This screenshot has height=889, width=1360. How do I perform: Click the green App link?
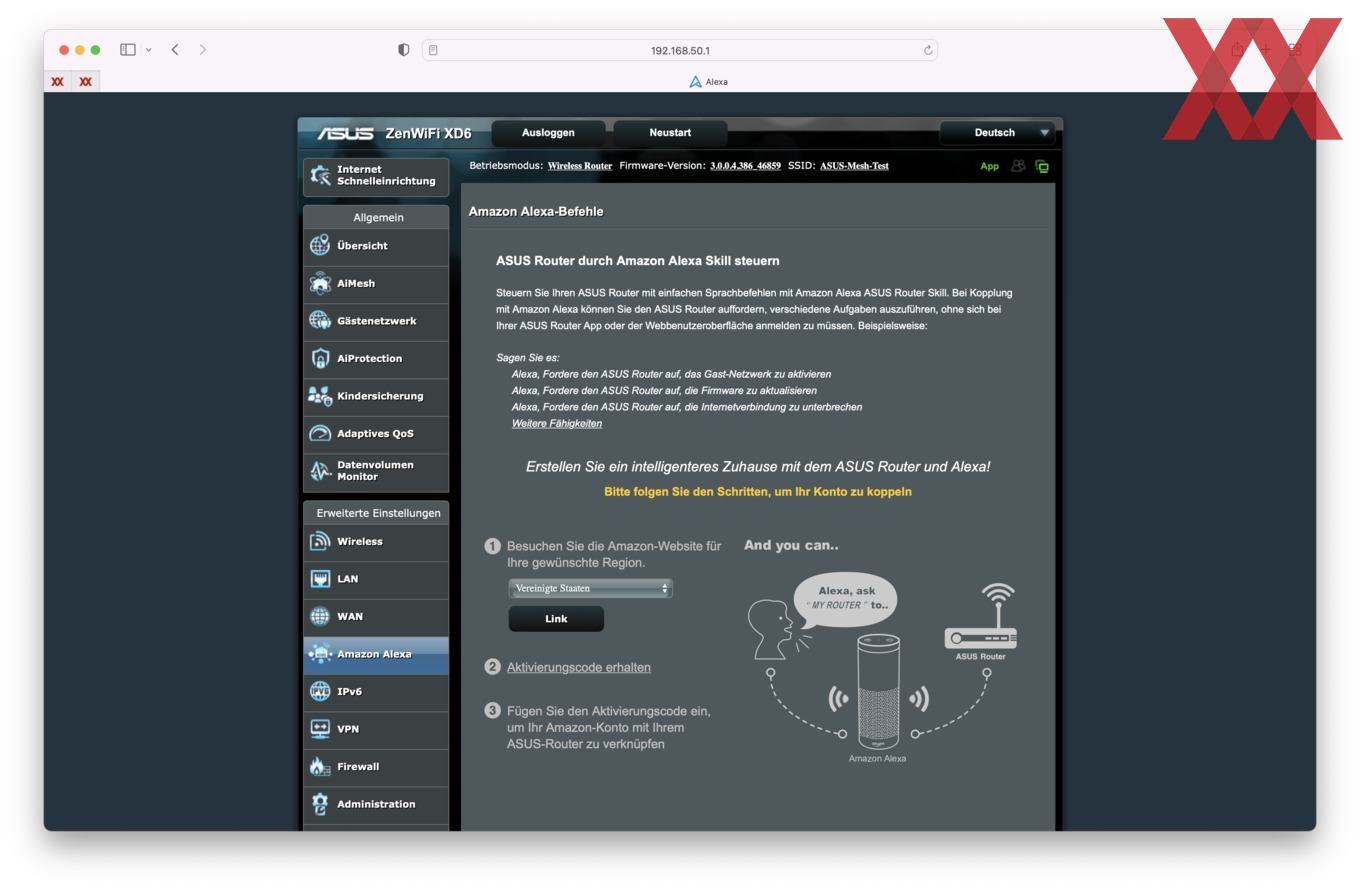[989, 166]
